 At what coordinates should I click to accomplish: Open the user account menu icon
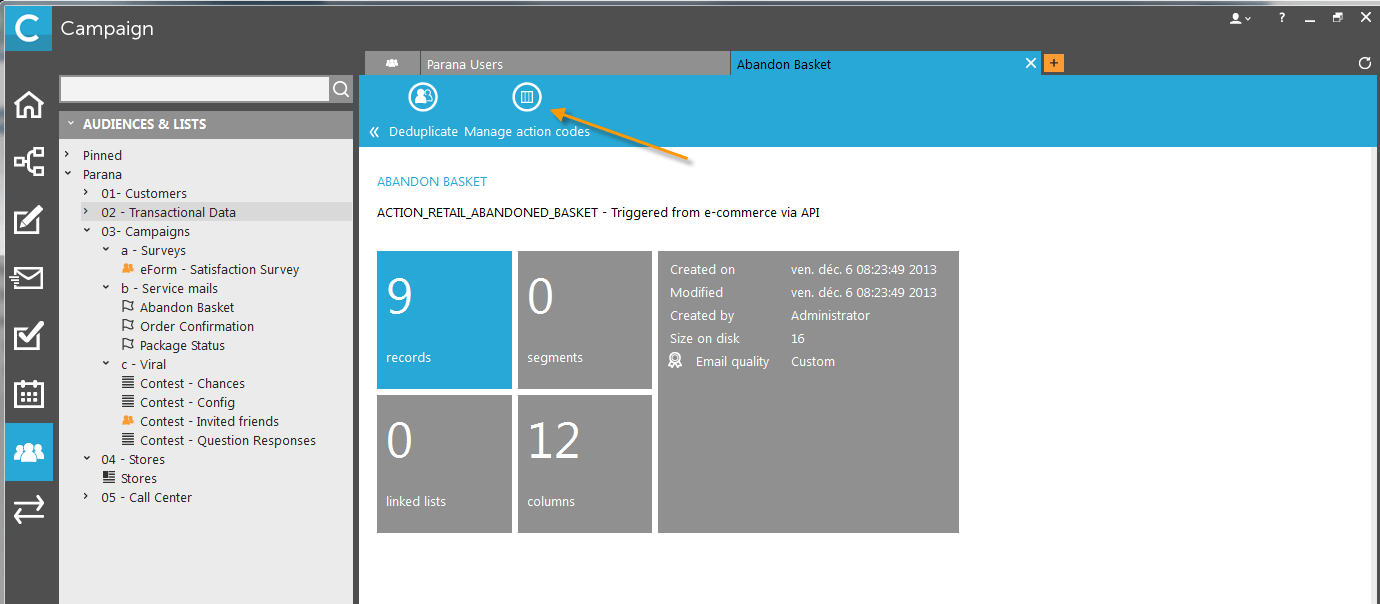pyautogui.click(x=1240, y=18)
